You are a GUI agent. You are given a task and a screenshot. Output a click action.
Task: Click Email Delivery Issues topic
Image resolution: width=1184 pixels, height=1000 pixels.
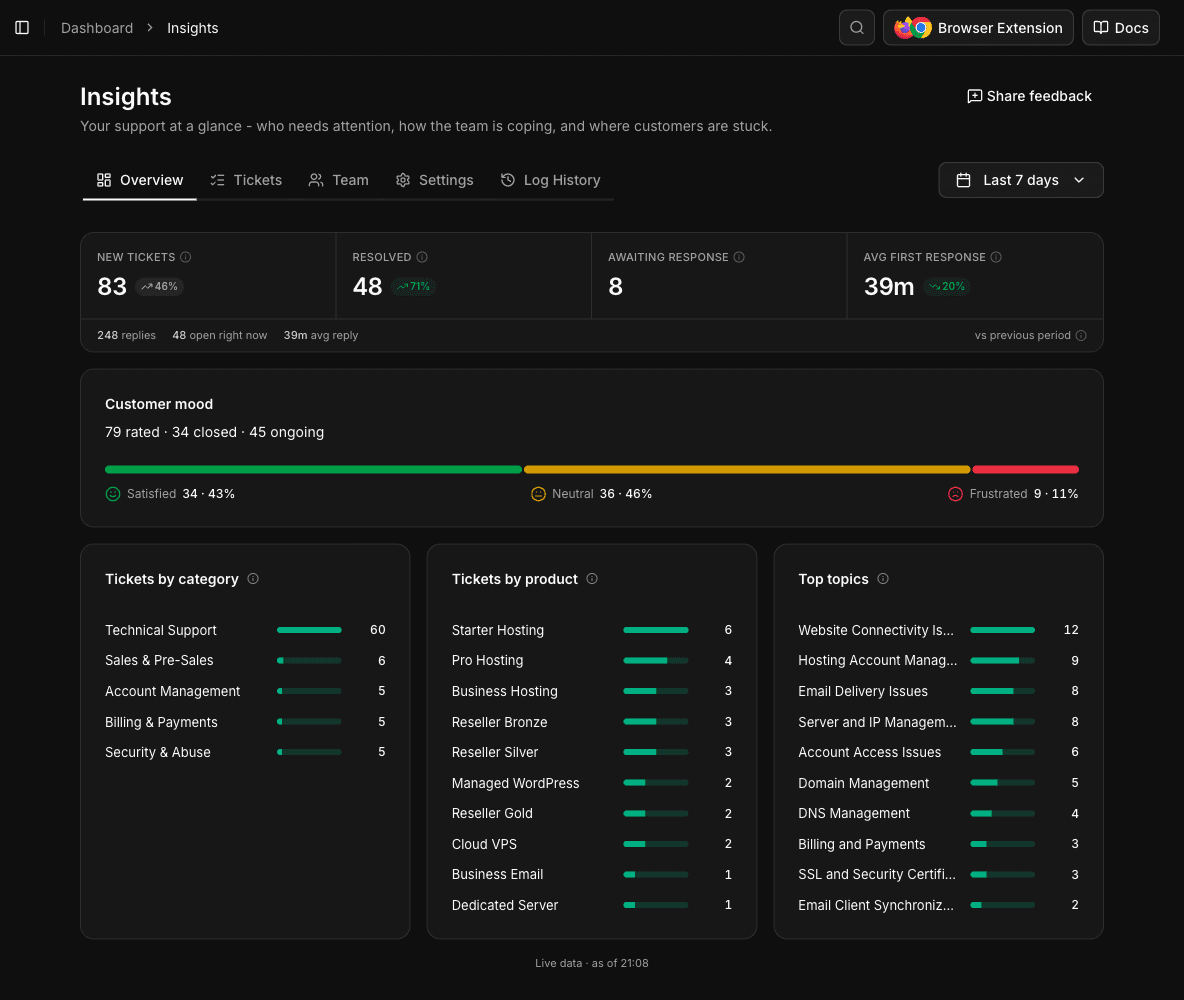(938, 691)
